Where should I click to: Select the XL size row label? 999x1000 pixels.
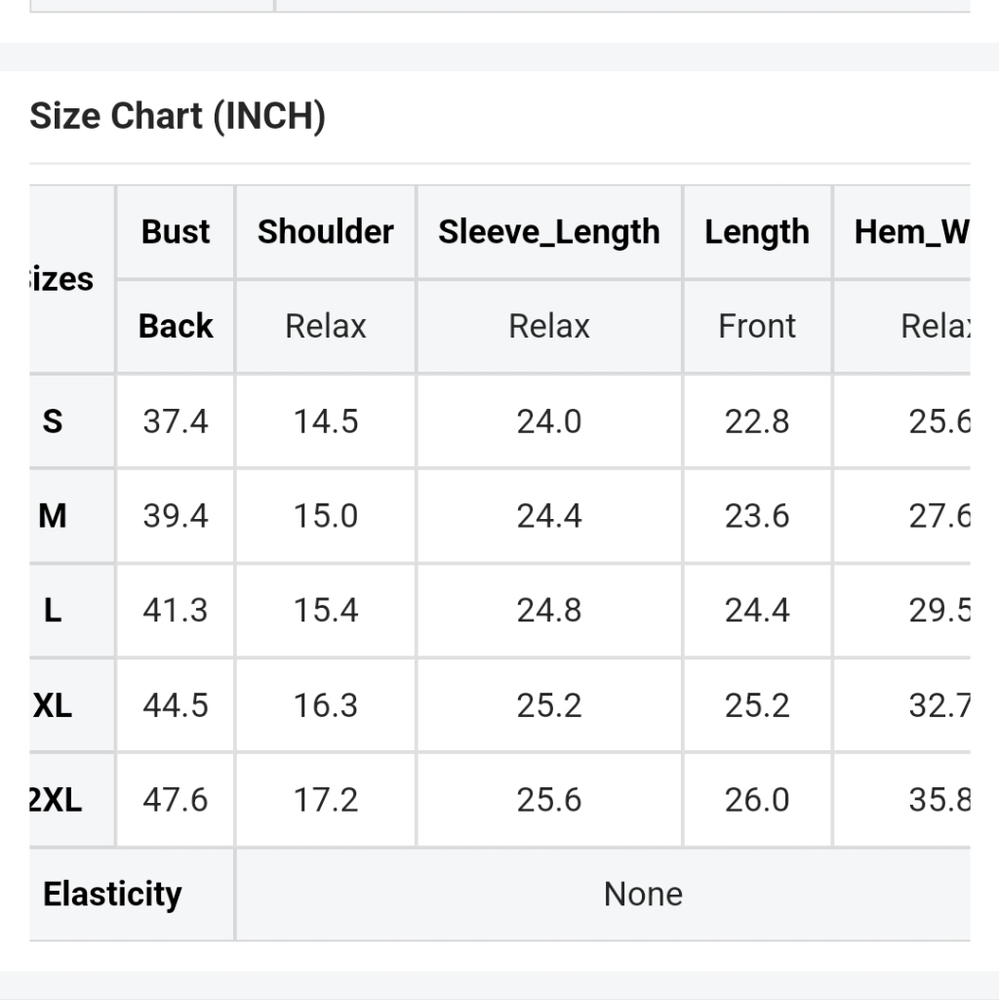click(x=52, y=705)
